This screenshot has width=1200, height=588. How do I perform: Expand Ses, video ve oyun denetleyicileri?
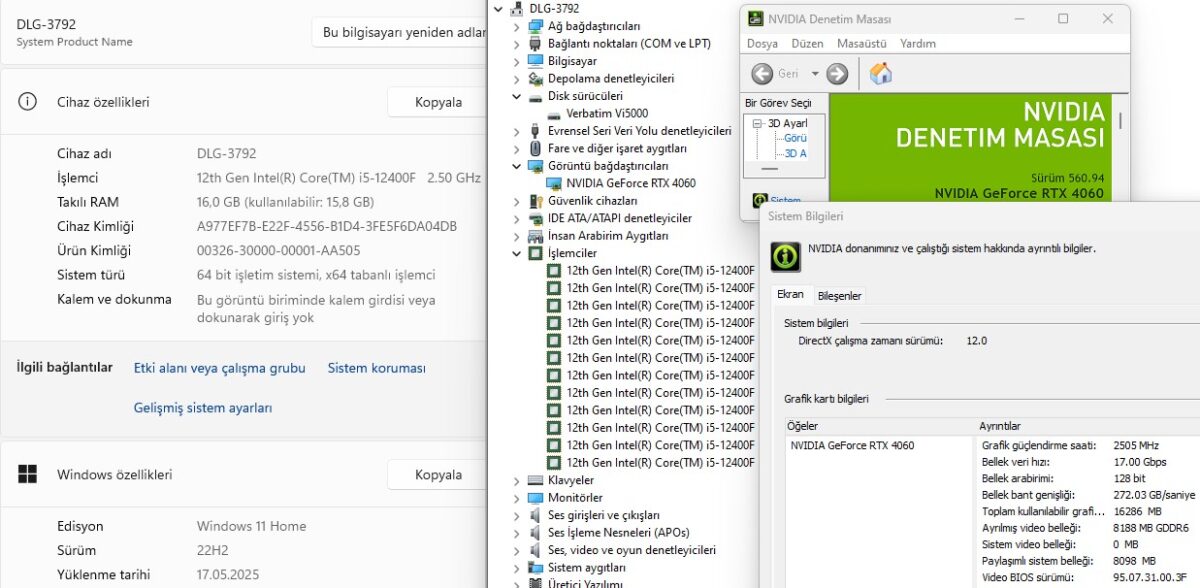pos(517,550)
